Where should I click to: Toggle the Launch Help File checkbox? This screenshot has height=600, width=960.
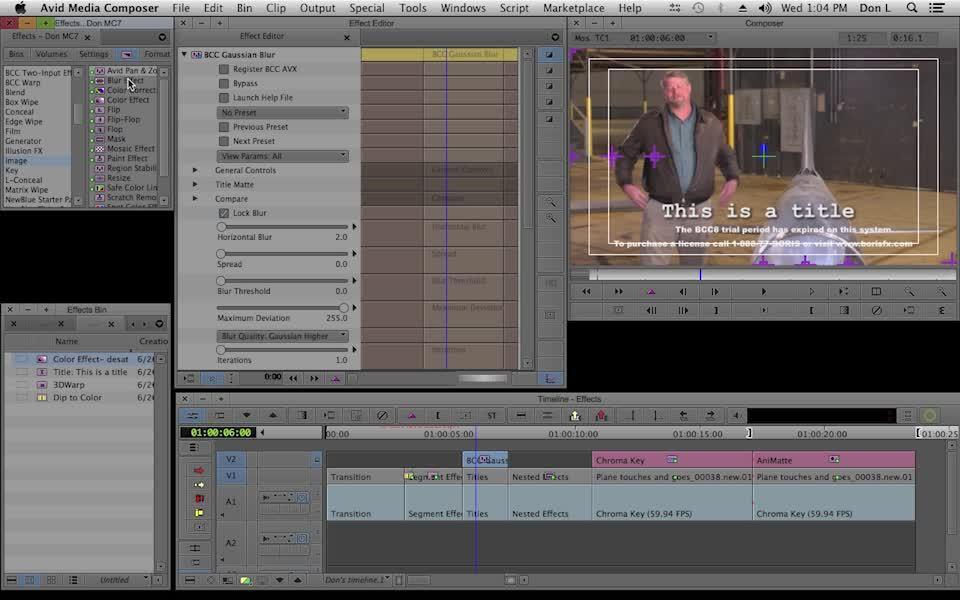(224, 97)
